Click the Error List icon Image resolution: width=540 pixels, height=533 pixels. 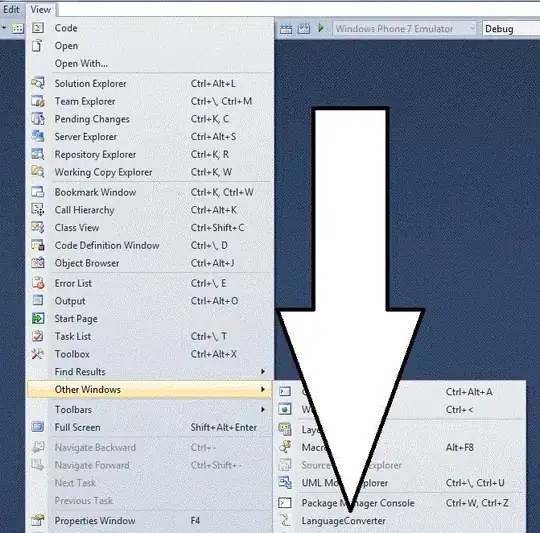tap(38, 283)
